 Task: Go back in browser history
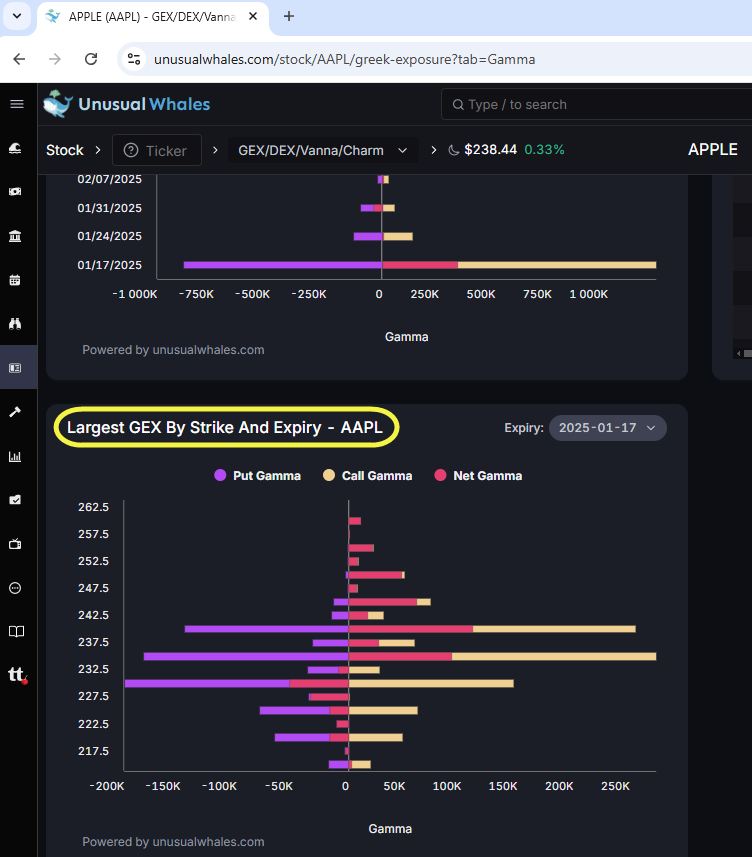(19, 59)
